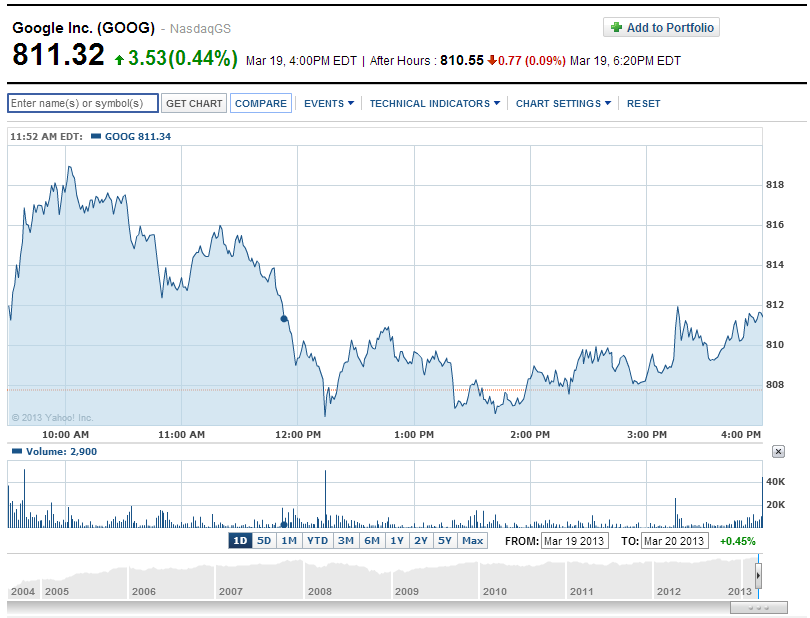Click the red after-hours down arrow
This screenshot has width=810, height=618.
pyautogui.click(x=492, y=60)
